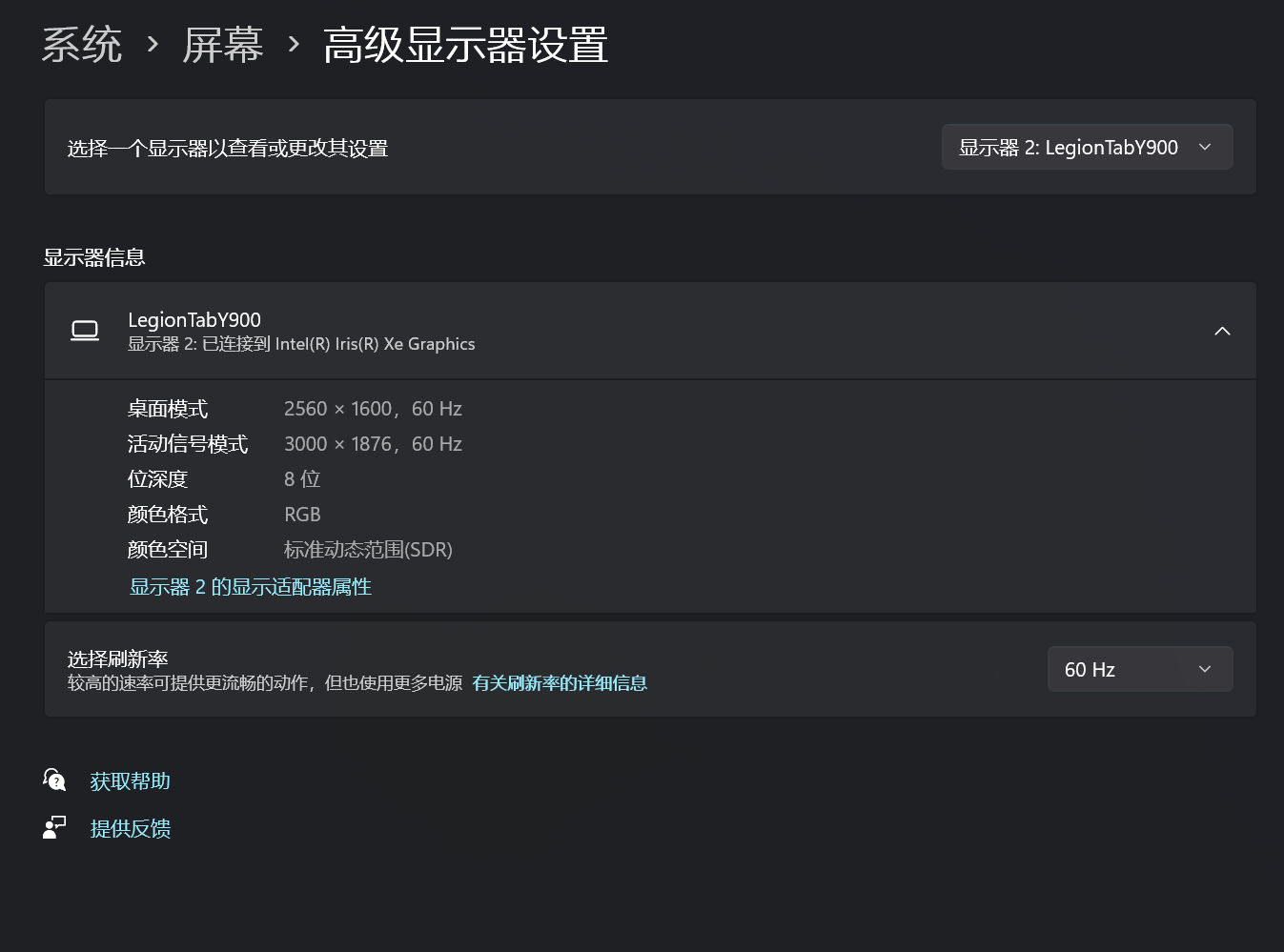Click the 获取帮助 help icon
This screenshot has height=952, width=1284.
[54, 780]
